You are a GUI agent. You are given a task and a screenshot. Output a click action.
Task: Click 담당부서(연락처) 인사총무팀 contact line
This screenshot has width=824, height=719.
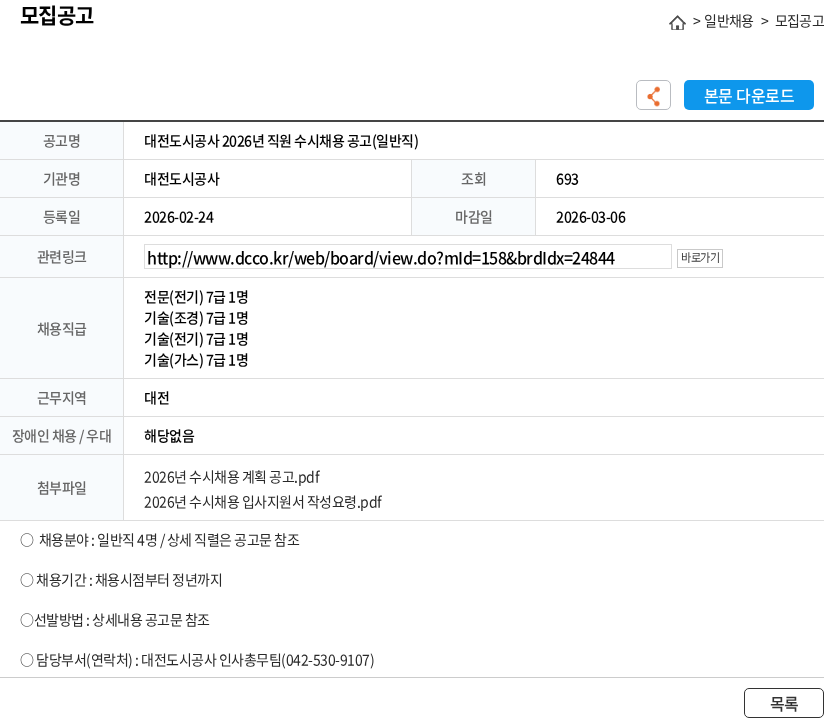[x=197, y=660]
